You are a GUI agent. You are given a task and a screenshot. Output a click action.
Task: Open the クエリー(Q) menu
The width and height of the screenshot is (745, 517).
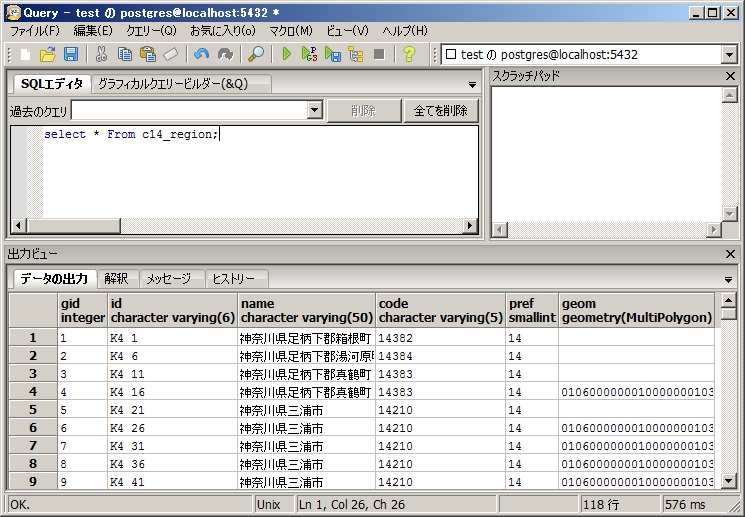(151, 31)
